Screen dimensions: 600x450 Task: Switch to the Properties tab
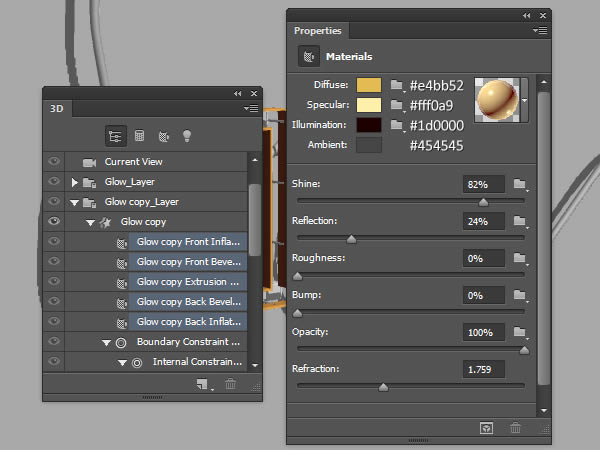(x=318, y=31)
